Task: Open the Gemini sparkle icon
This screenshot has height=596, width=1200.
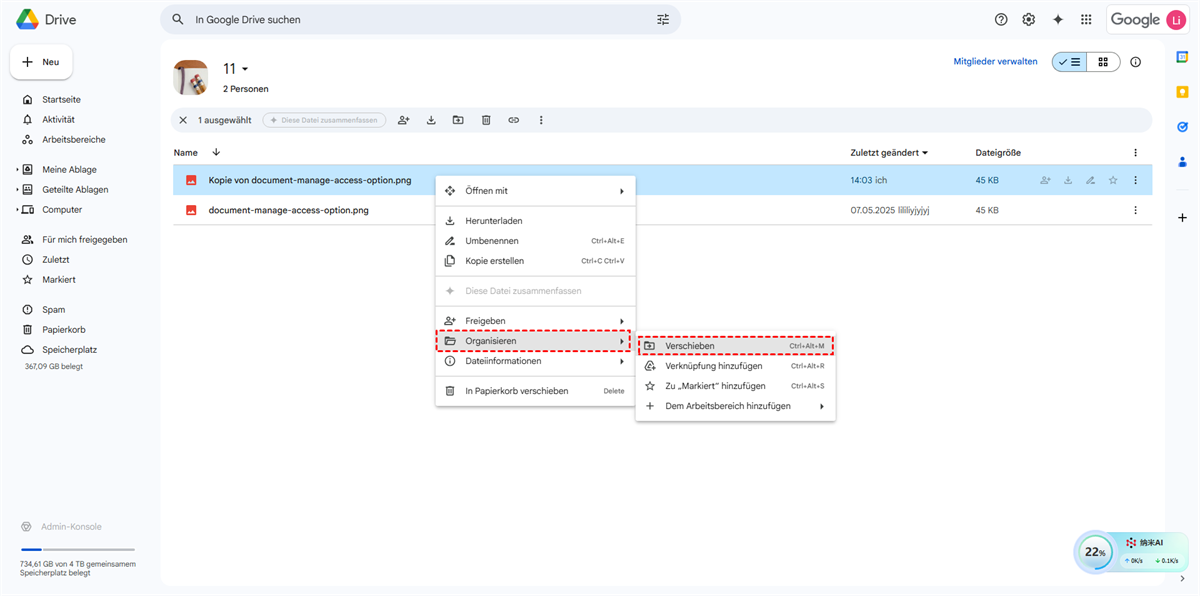Action: click(1058, 19)
